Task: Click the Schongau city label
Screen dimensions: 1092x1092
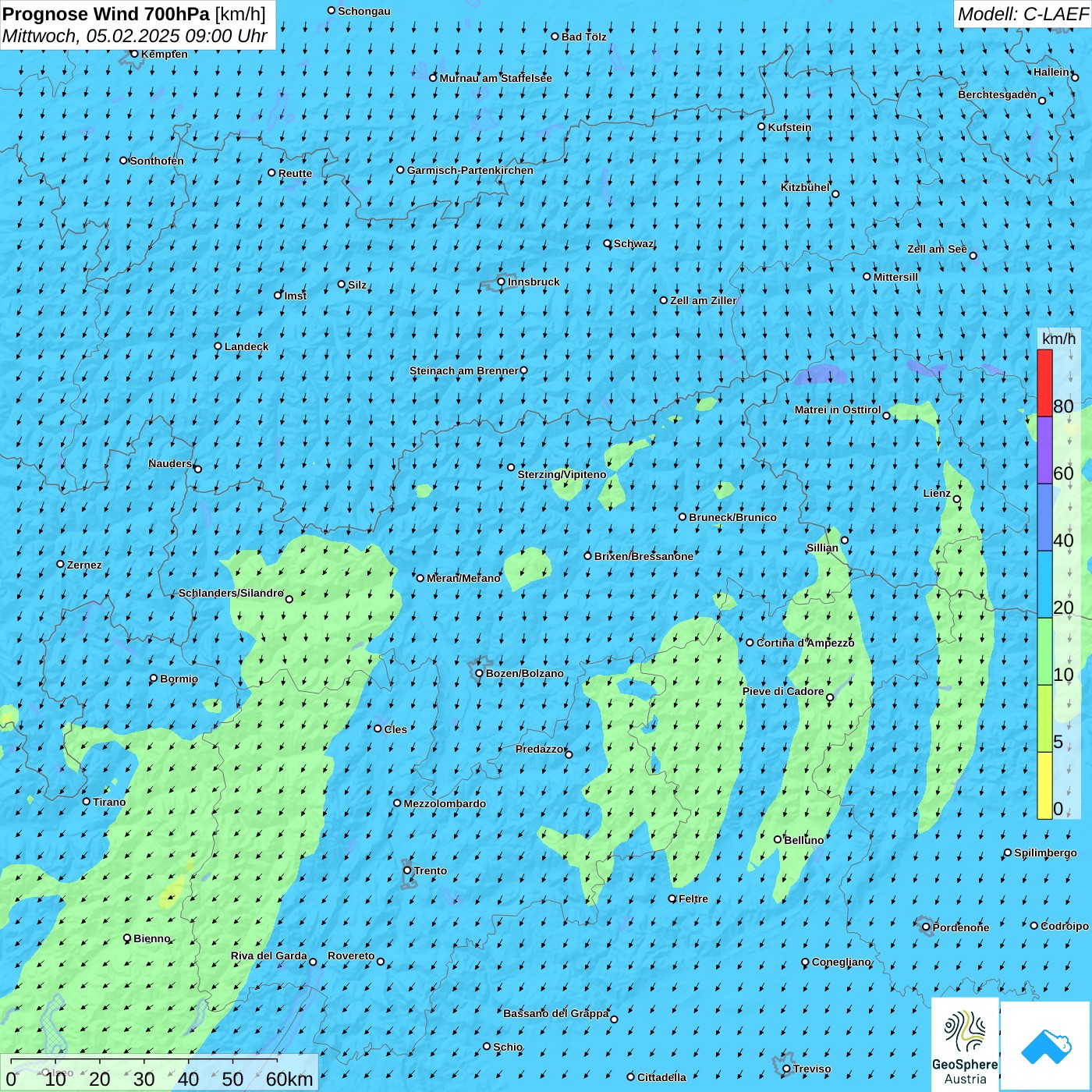Action: click(x=364, y=11)
